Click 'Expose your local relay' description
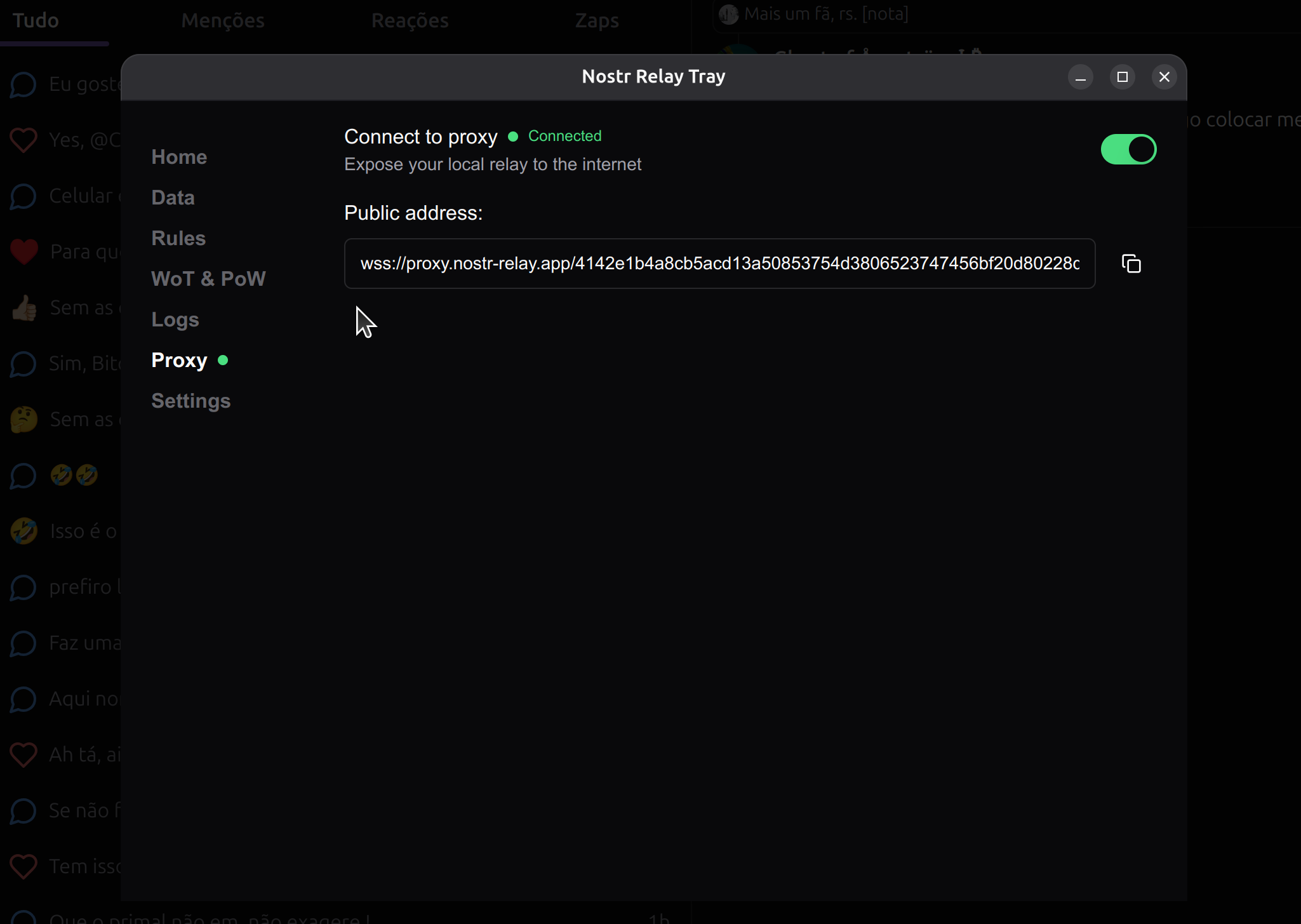The height and width of the screenshot is (924, 1301). tap(493, 164)
